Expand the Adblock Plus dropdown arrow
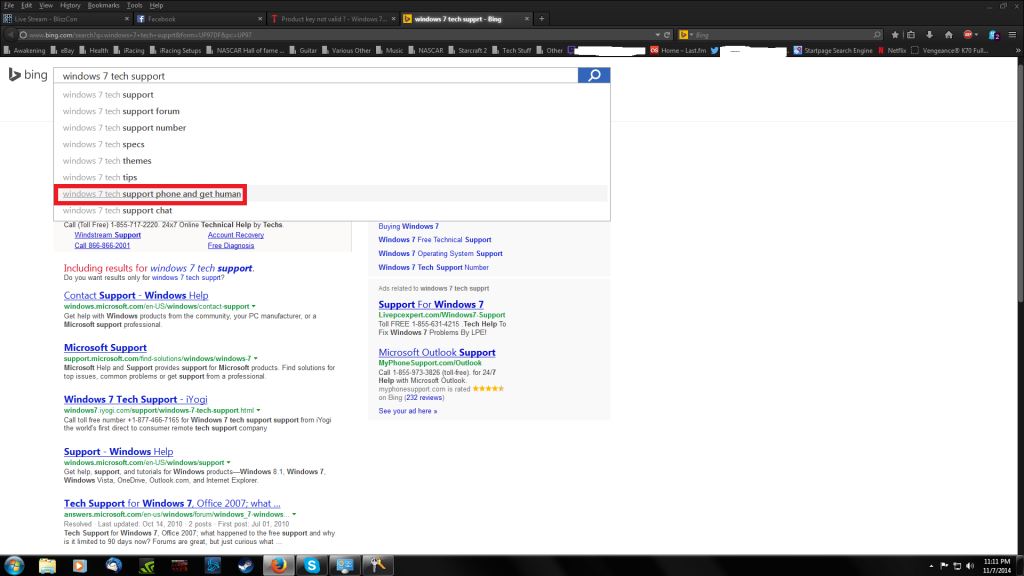This screenshot has height=576, width=1024. tap(976, 35)
